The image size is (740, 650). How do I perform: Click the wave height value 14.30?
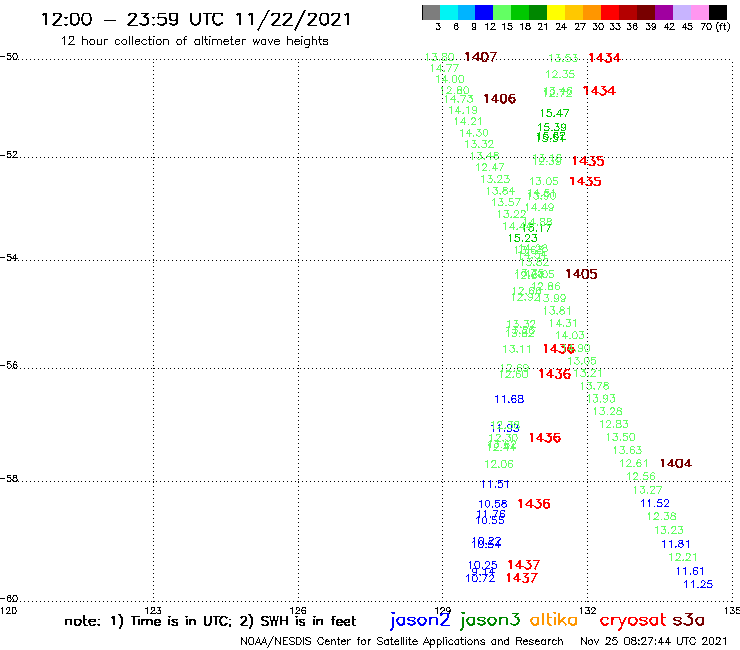point(474,133)
